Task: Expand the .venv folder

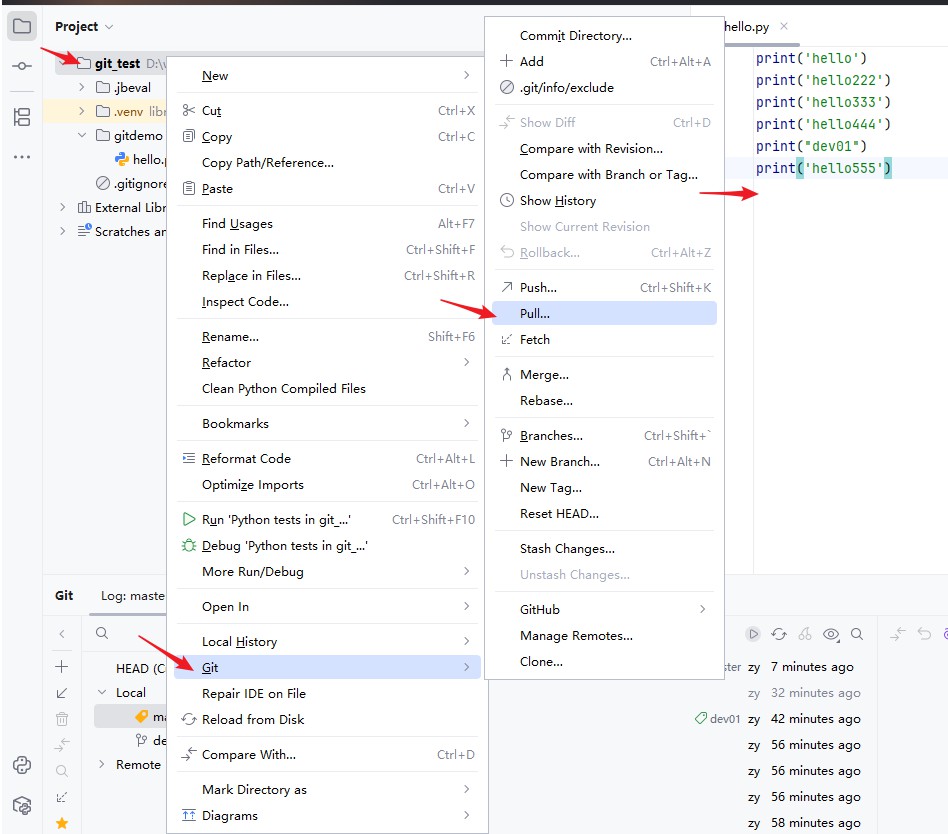Action: click(82, 111)
